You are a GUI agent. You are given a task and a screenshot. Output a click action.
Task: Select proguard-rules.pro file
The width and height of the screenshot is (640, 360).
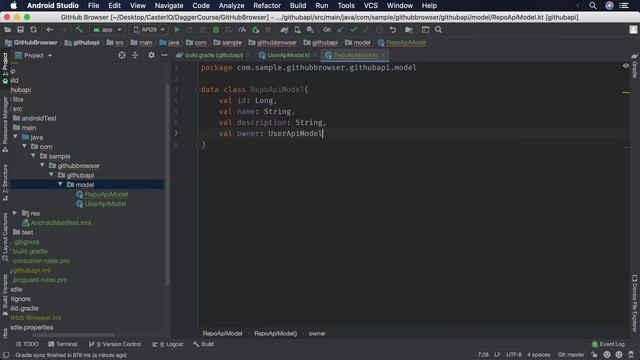[40, 280]
